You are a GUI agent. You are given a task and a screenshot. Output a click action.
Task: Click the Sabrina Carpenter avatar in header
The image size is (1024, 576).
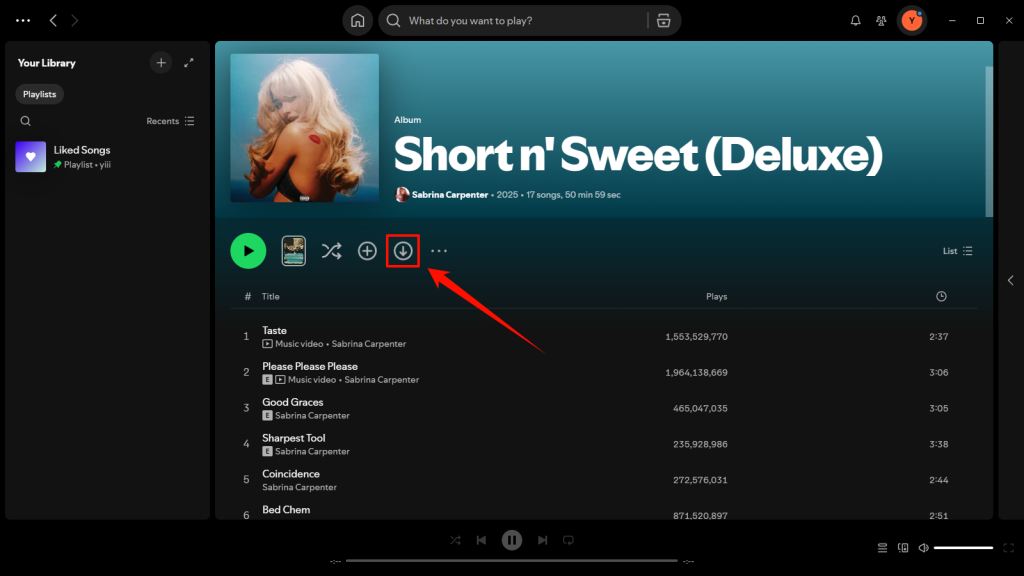402,195
